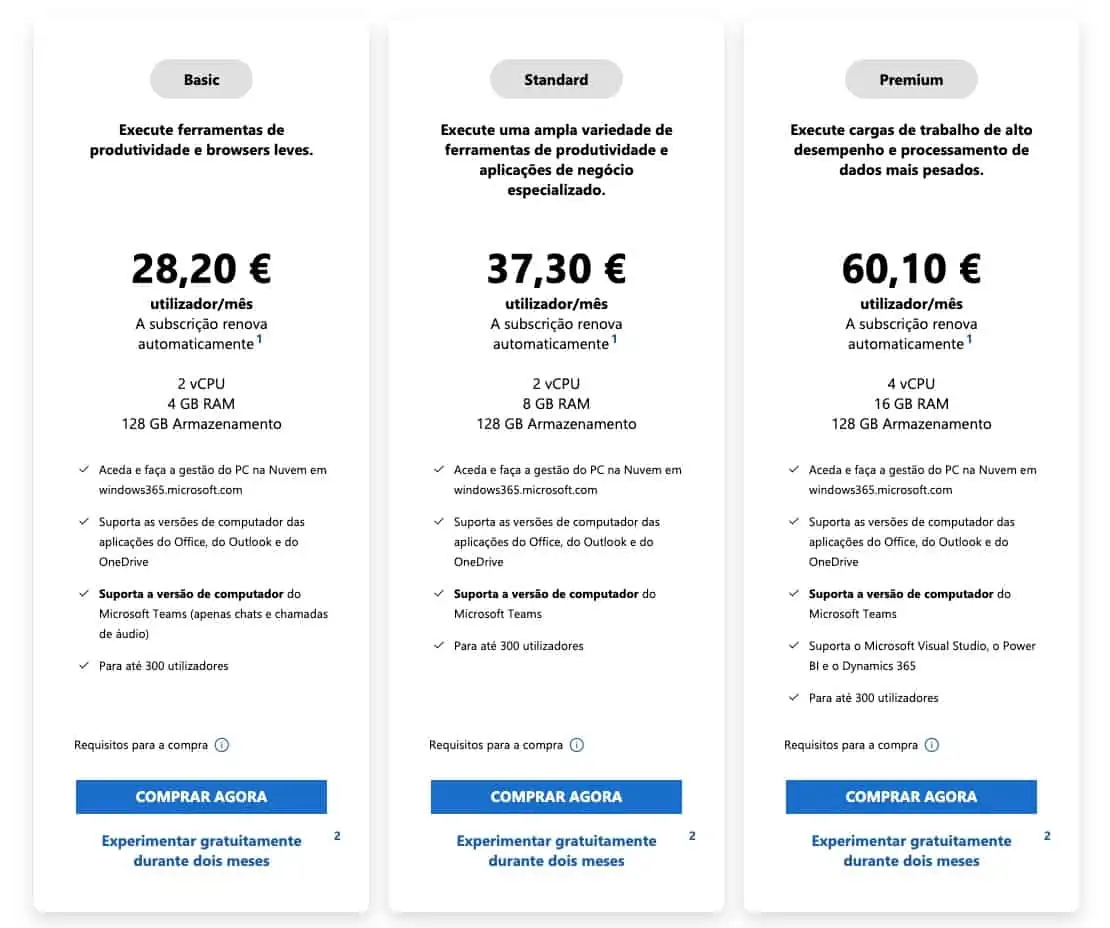Click COMPRAR AGORA under Standard plan
1110x928 pixels.
coord(556,797)
